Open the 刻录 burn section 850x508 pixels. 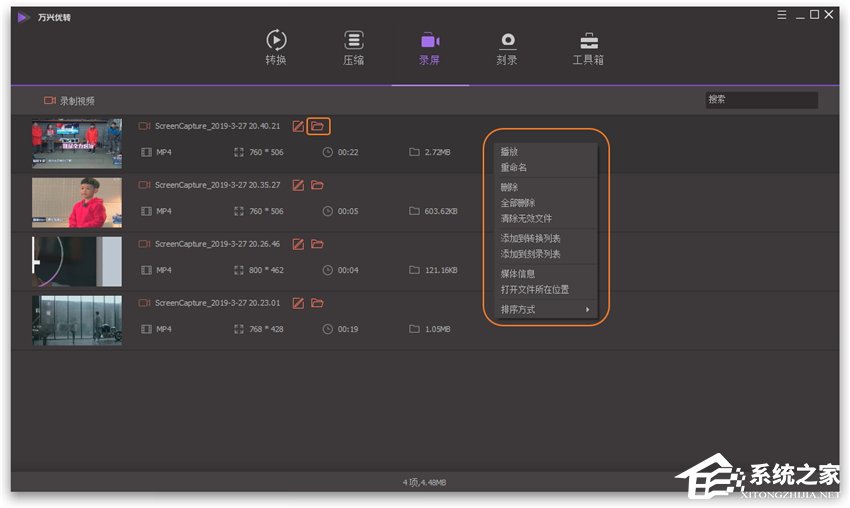tap(507, 48)
